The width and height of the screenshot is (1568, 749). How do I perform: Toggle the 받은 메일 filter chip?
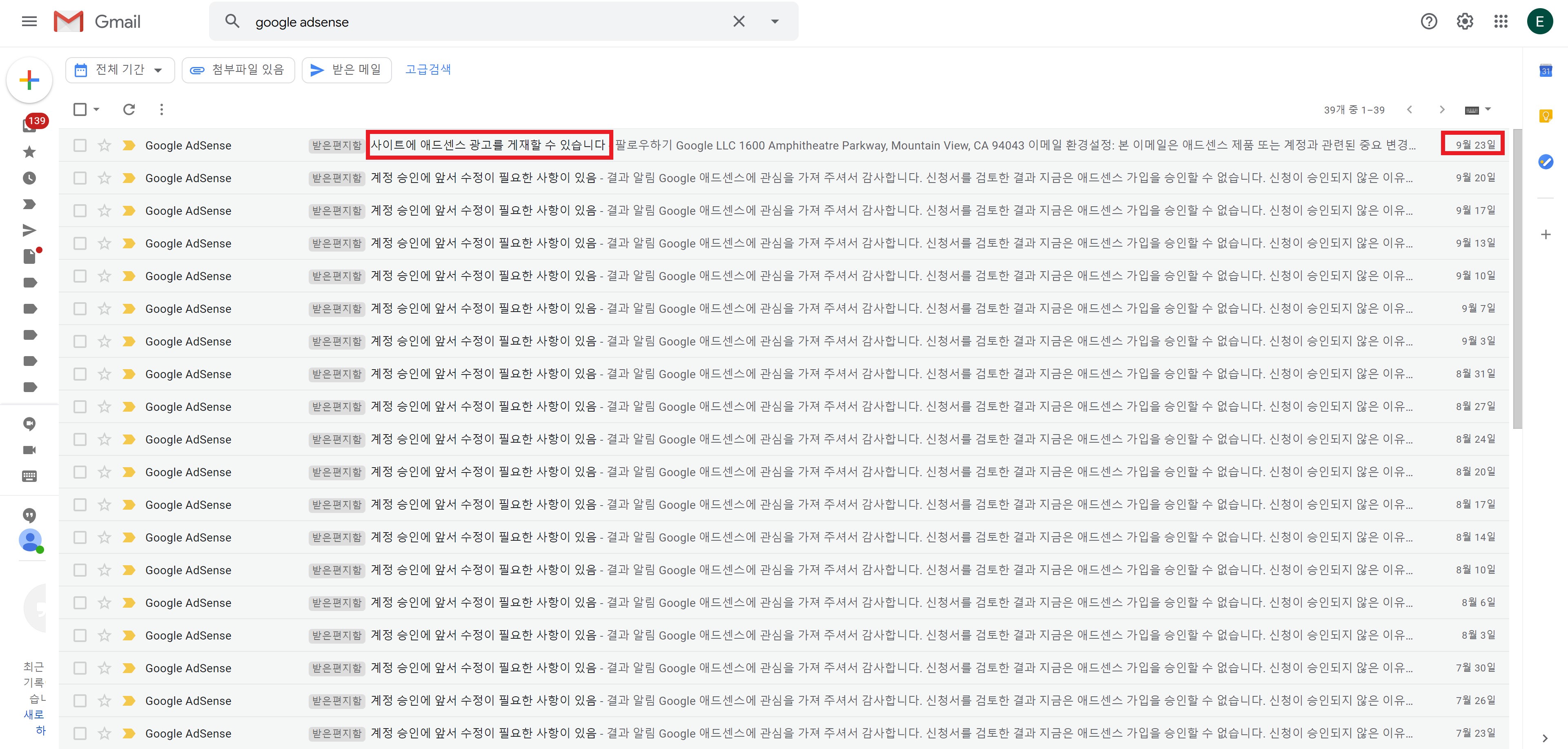pyautogui.click(x=346, y=70)
